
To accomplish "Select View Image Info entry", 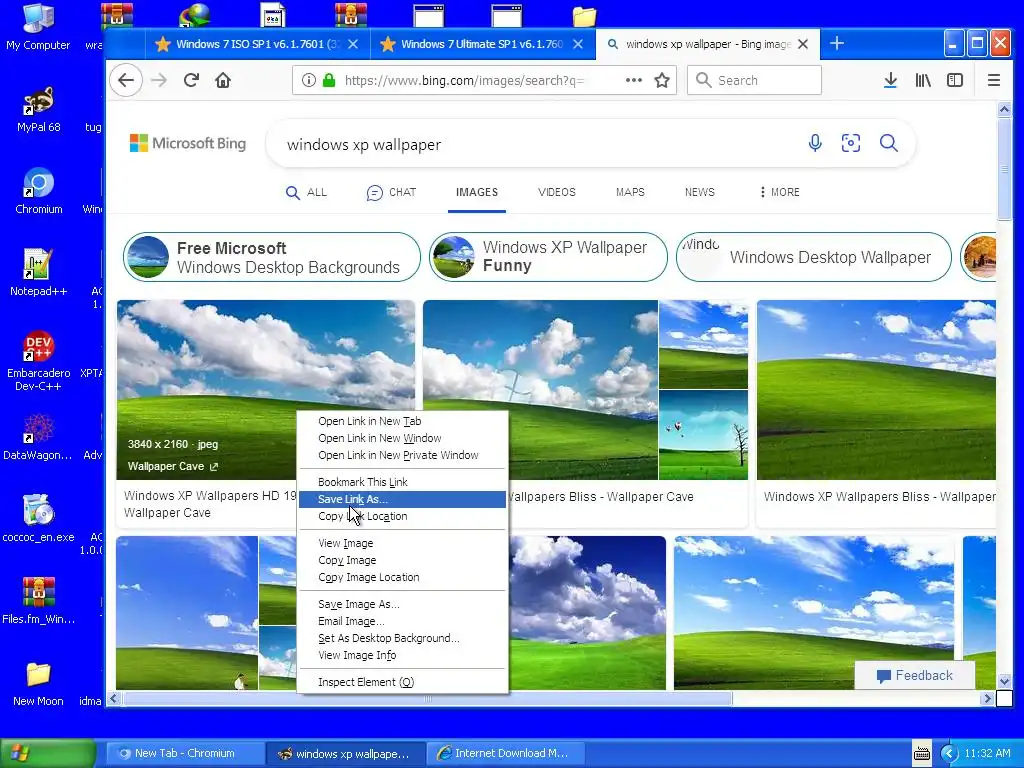I will [x=402, y=655].
